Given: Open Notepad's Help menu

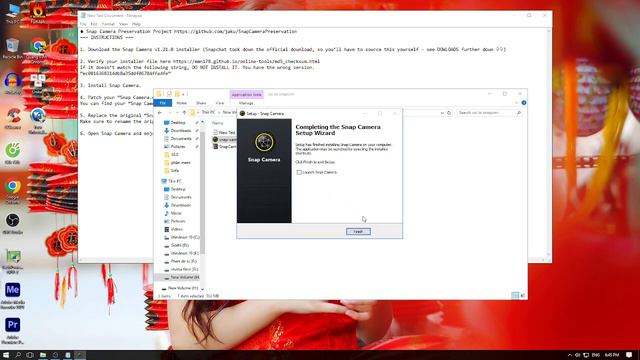Looking at the screenshot, I should [136, 24].
